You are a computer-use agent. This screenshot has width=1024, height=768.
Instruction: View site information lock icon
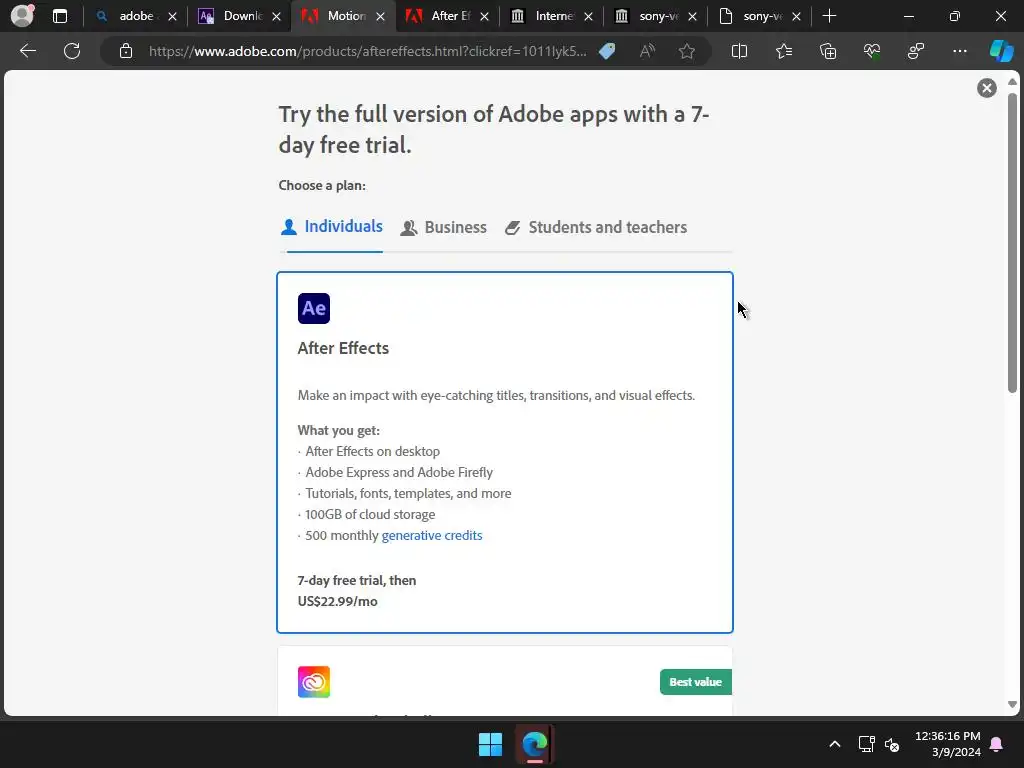tap(126, 51)
